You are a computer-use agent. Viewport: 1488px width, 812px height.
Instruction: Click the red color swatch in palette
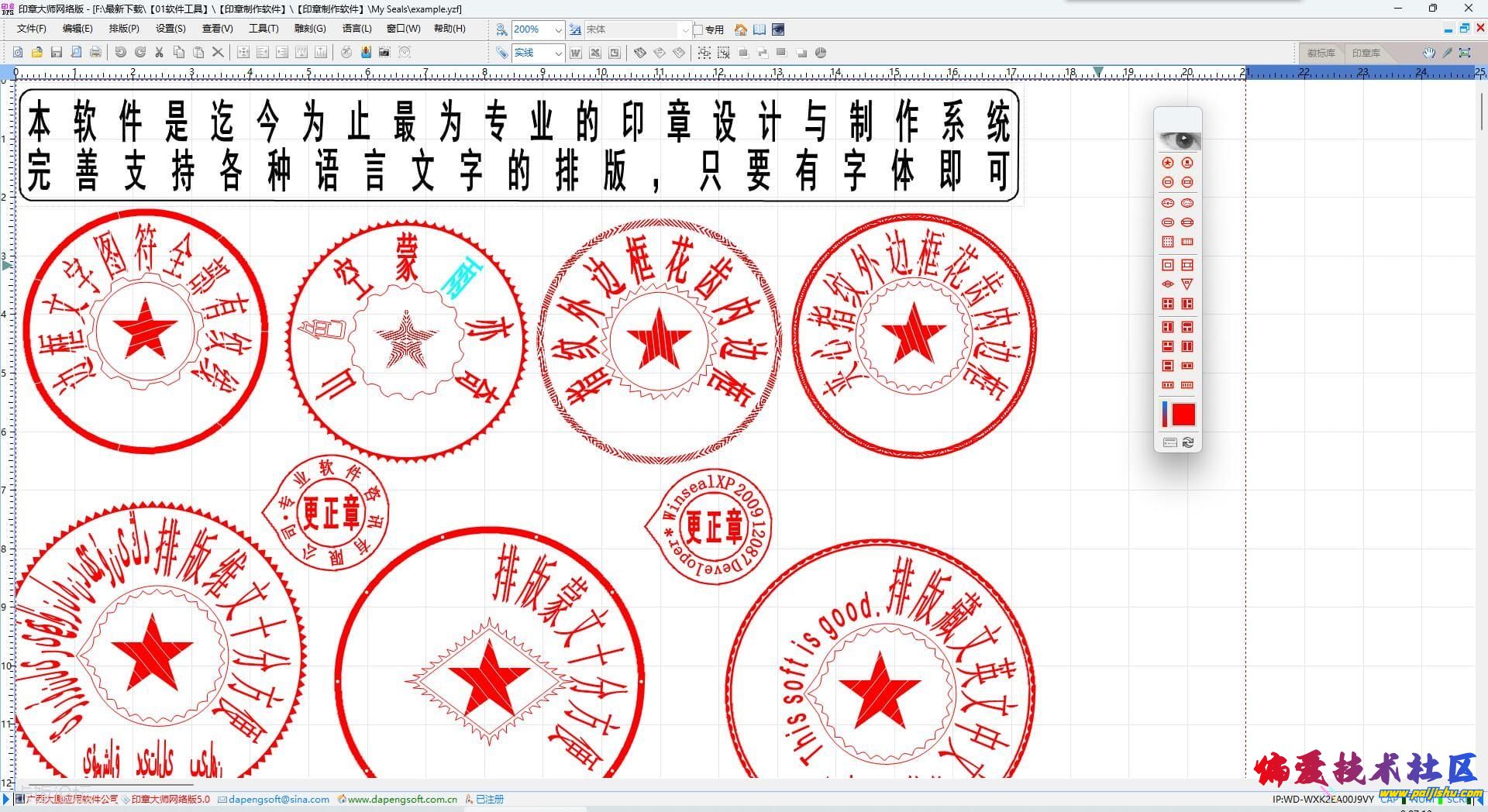(x=1183, y=415)
